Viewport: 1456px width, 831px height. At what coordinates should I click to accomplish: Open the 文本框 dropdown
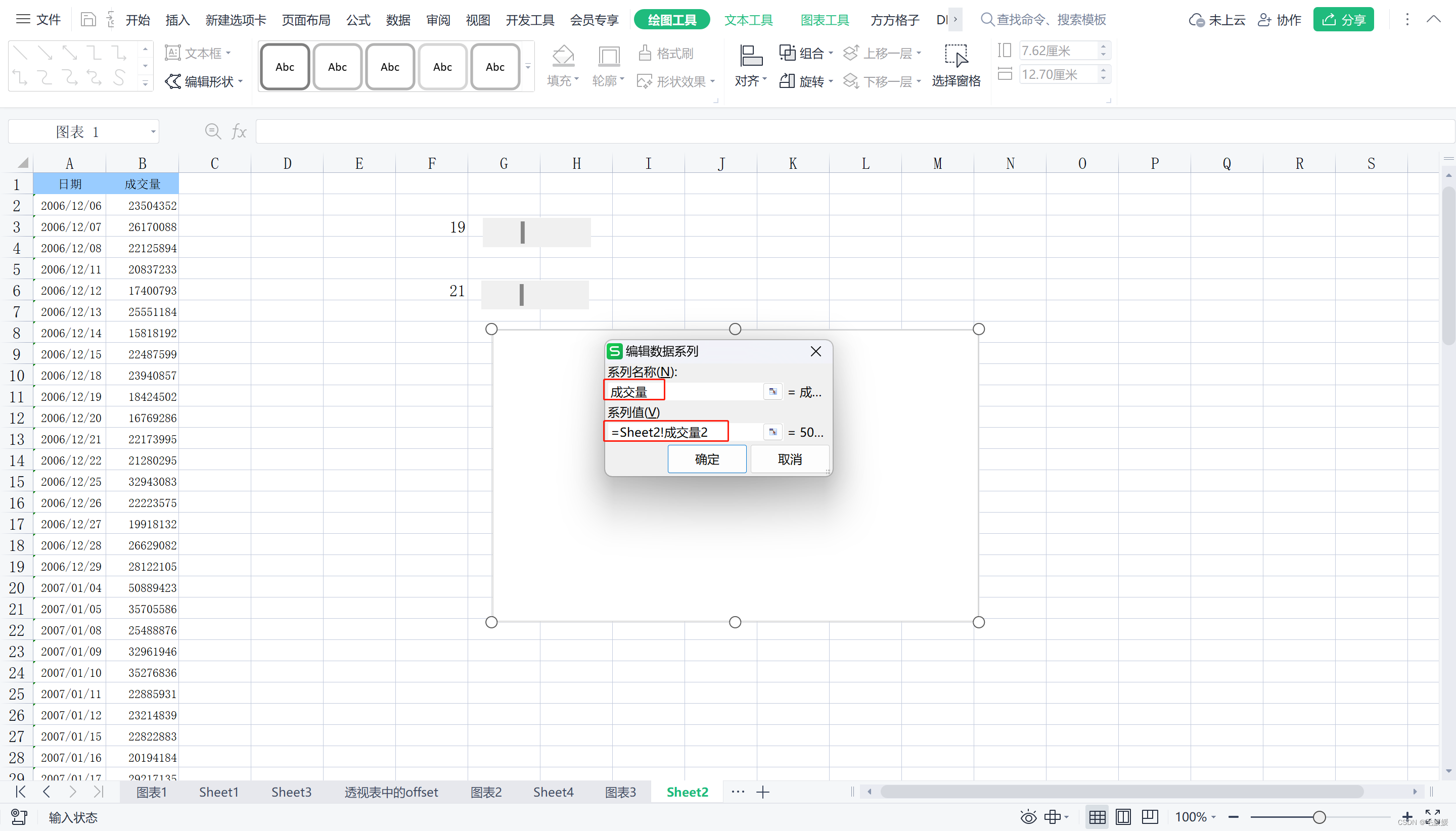tap(198, 53)
